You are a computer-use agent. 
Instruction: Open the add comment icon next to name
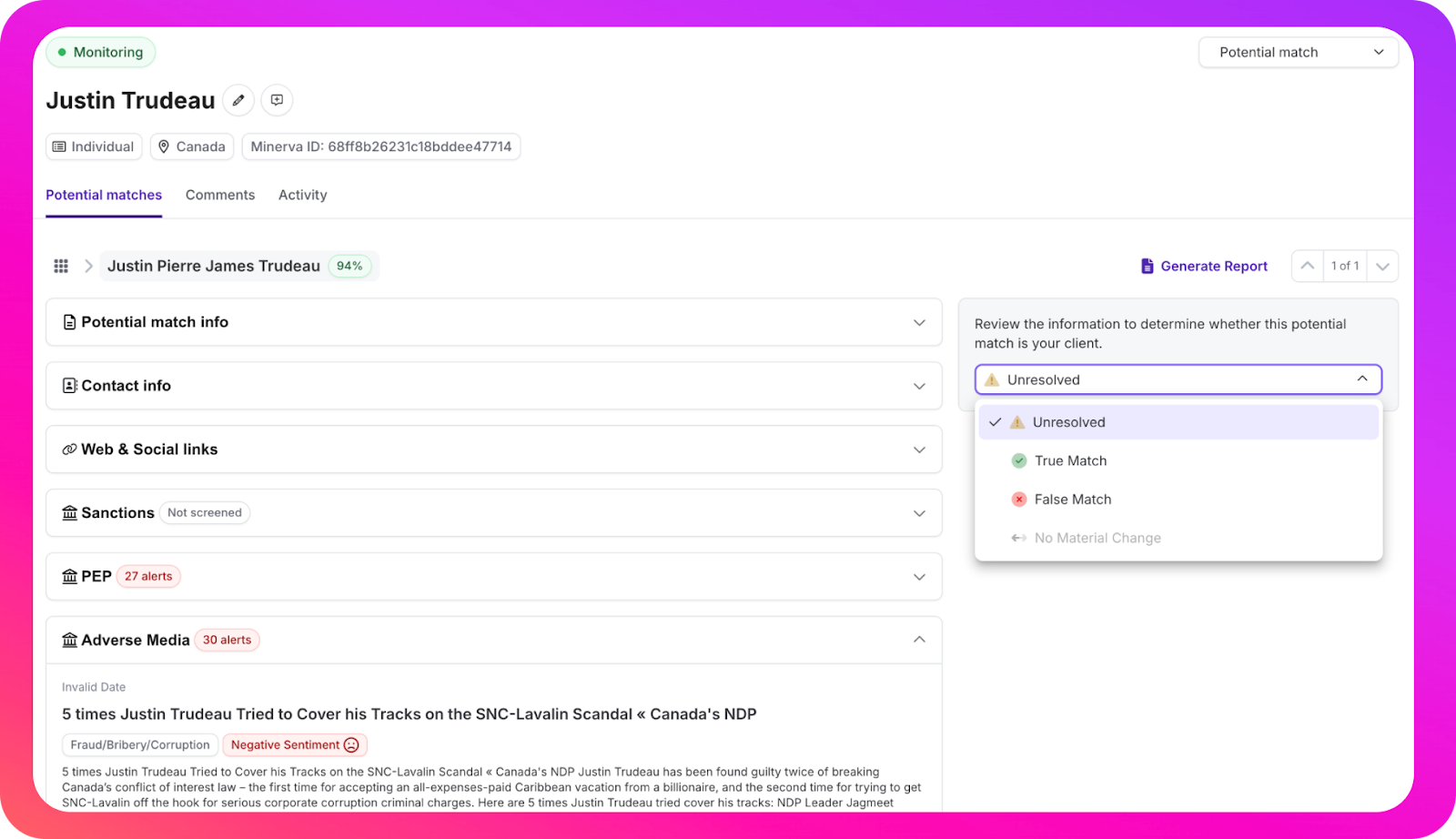(277, 100)
